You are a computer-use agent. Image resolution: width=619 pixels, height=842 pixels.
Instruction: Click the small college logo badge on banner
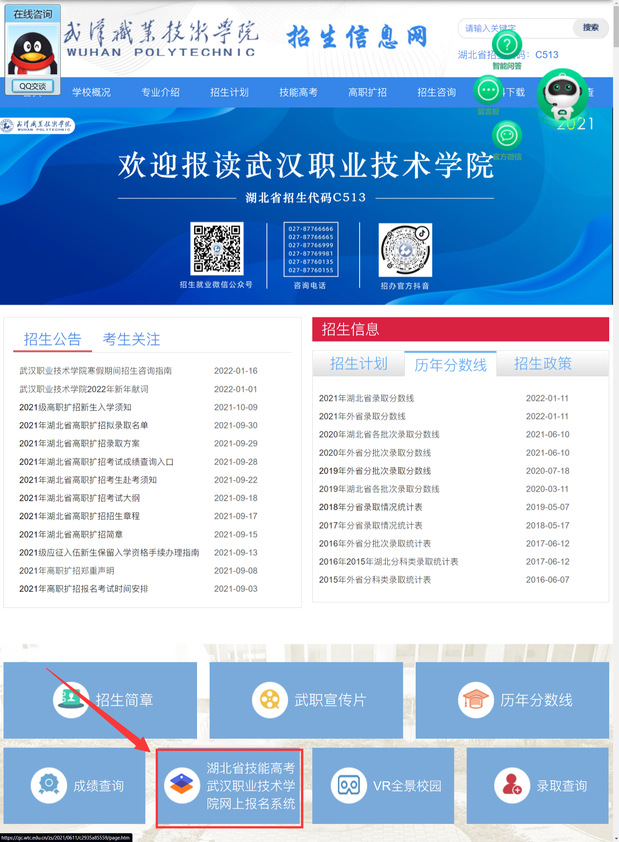(x=37, y=126)
